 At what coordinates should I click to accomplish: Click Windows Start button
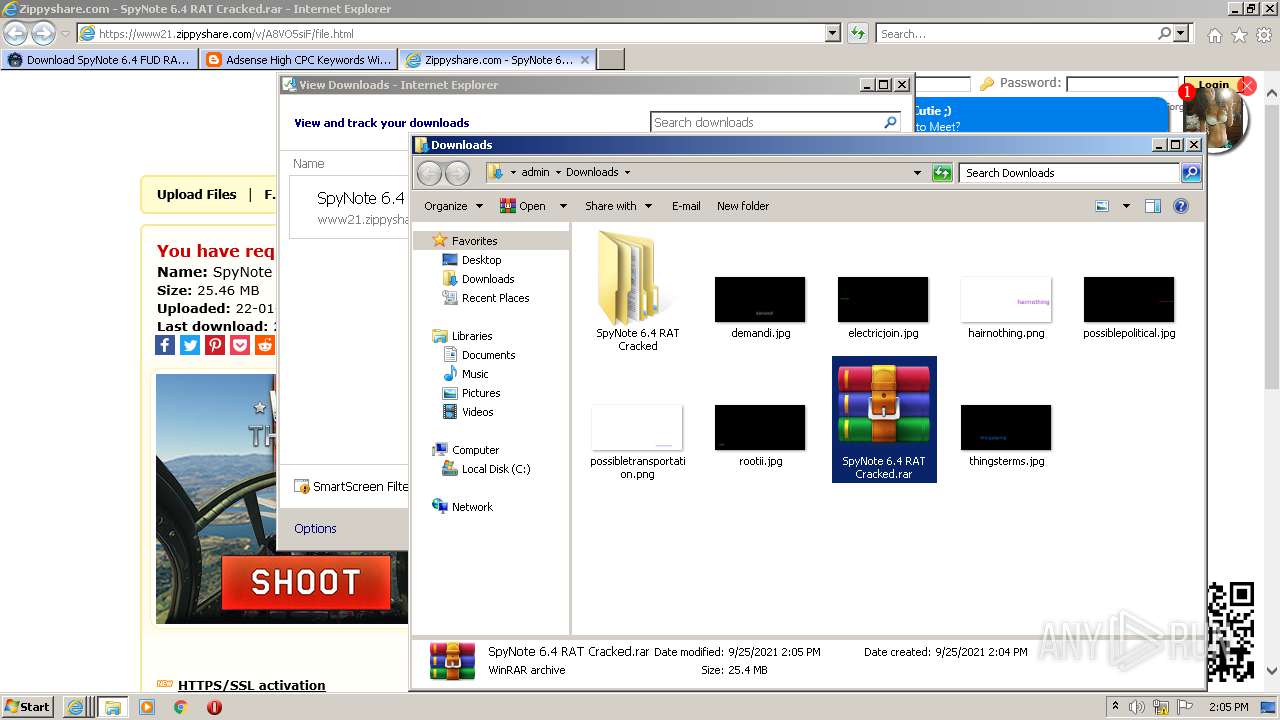pos(28,706)
